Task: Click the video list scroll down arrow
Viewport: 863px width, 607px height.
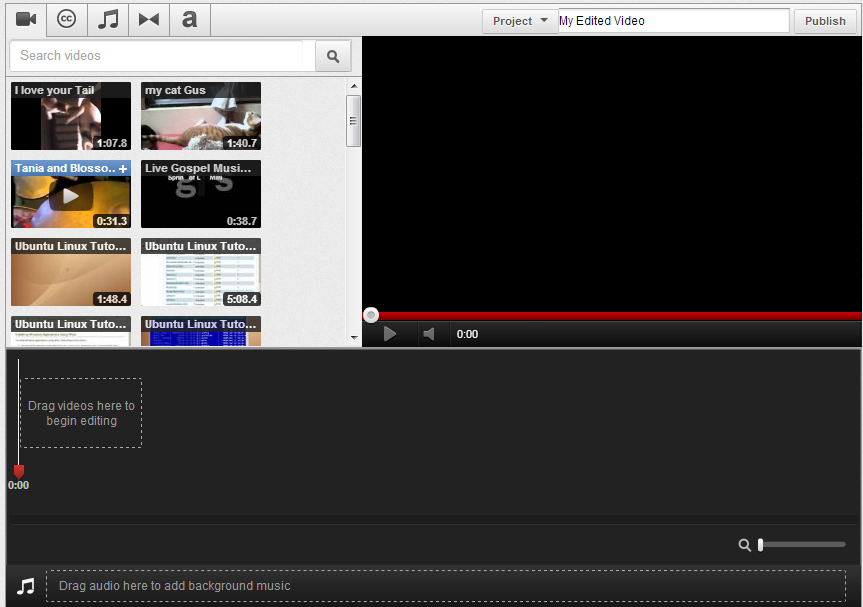Action: (353, 338)
